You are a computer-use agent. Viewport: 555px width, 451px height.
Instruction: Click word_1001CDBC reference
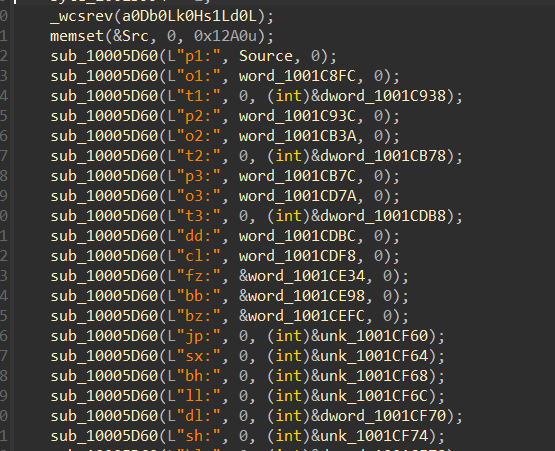click(297, 236)
